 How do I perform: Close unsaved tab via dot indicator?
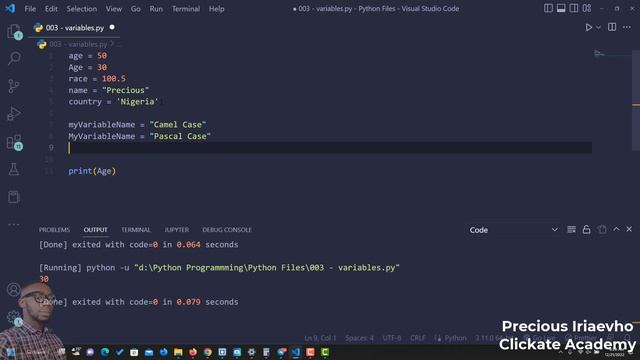point(112,27)
